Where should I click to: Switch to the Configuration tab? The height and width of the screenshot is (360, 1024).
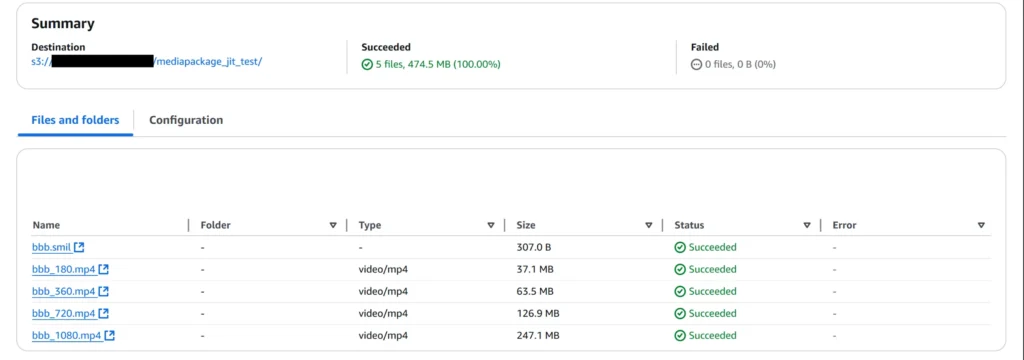186,120
